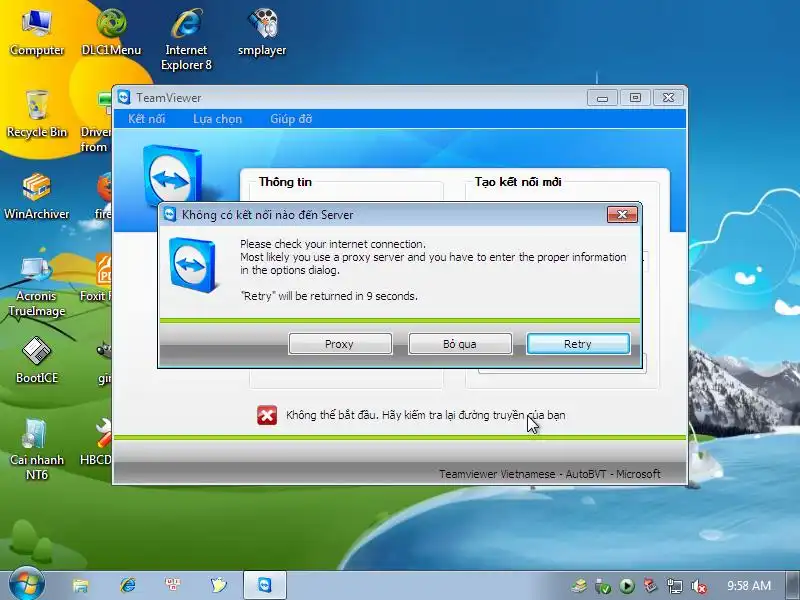Click the Retry button
The height and width of the screenshot is (600, 800).
pos(578,344)
